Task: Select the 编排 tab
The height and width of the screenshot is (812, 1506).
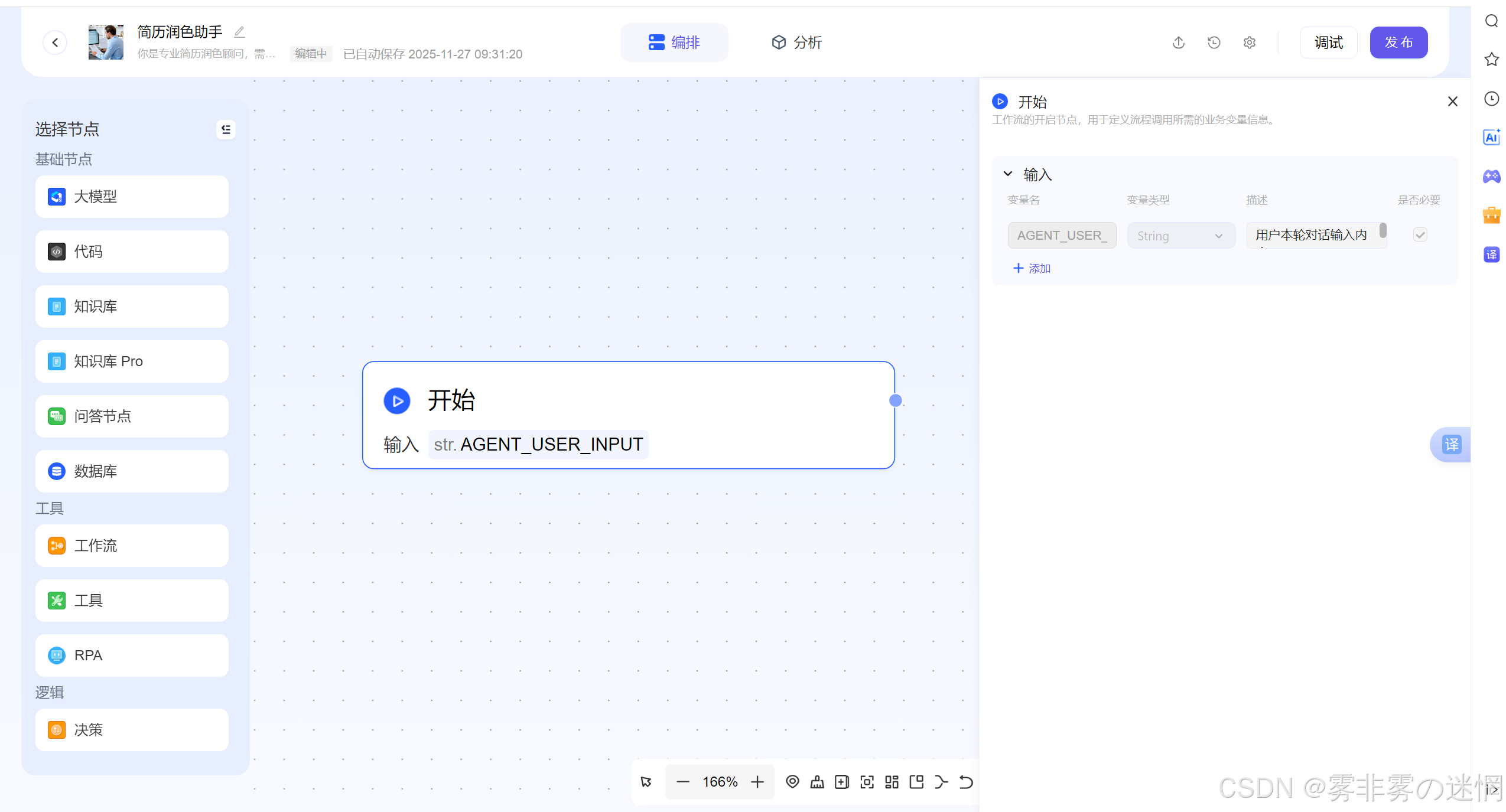Action: click(674, 43)
